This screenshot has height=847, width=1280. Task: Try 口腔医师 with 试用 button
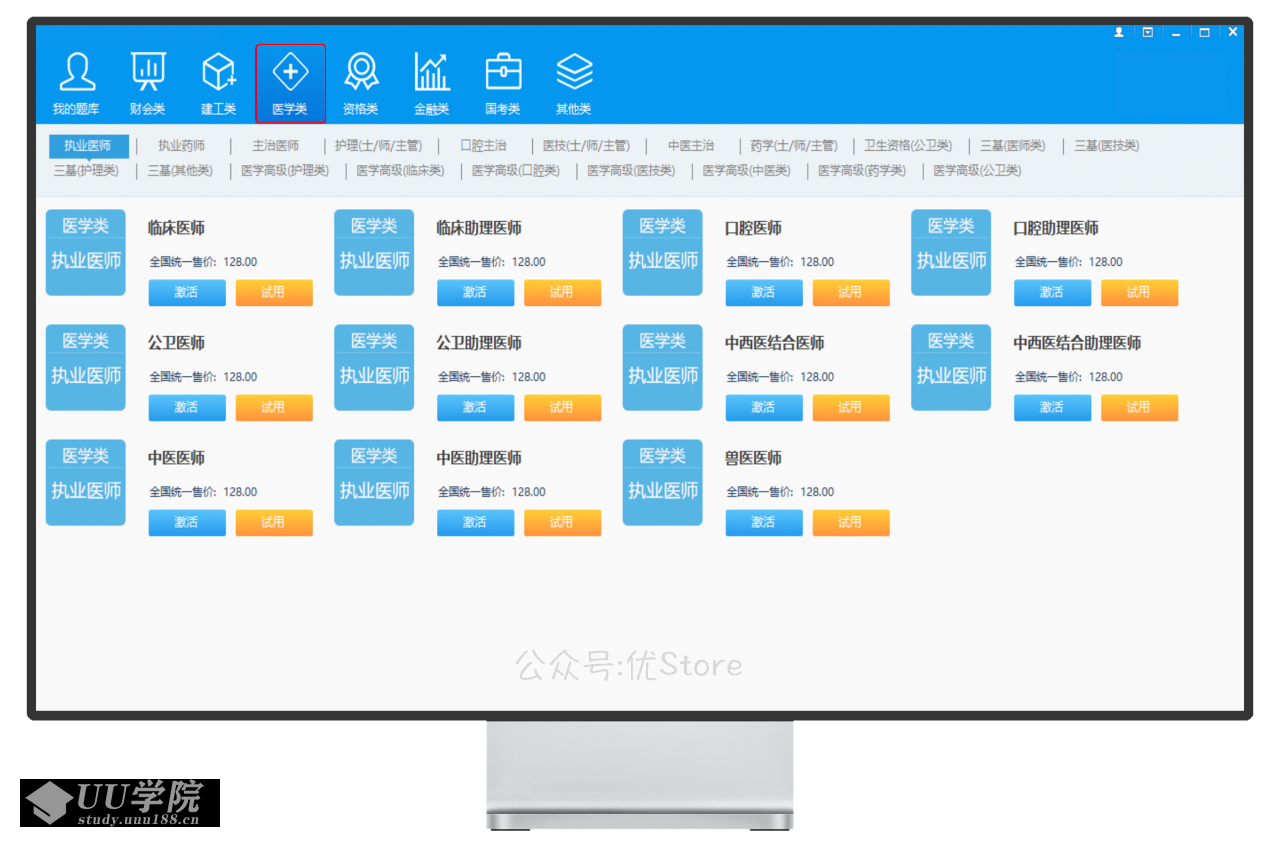click(851, 292)
